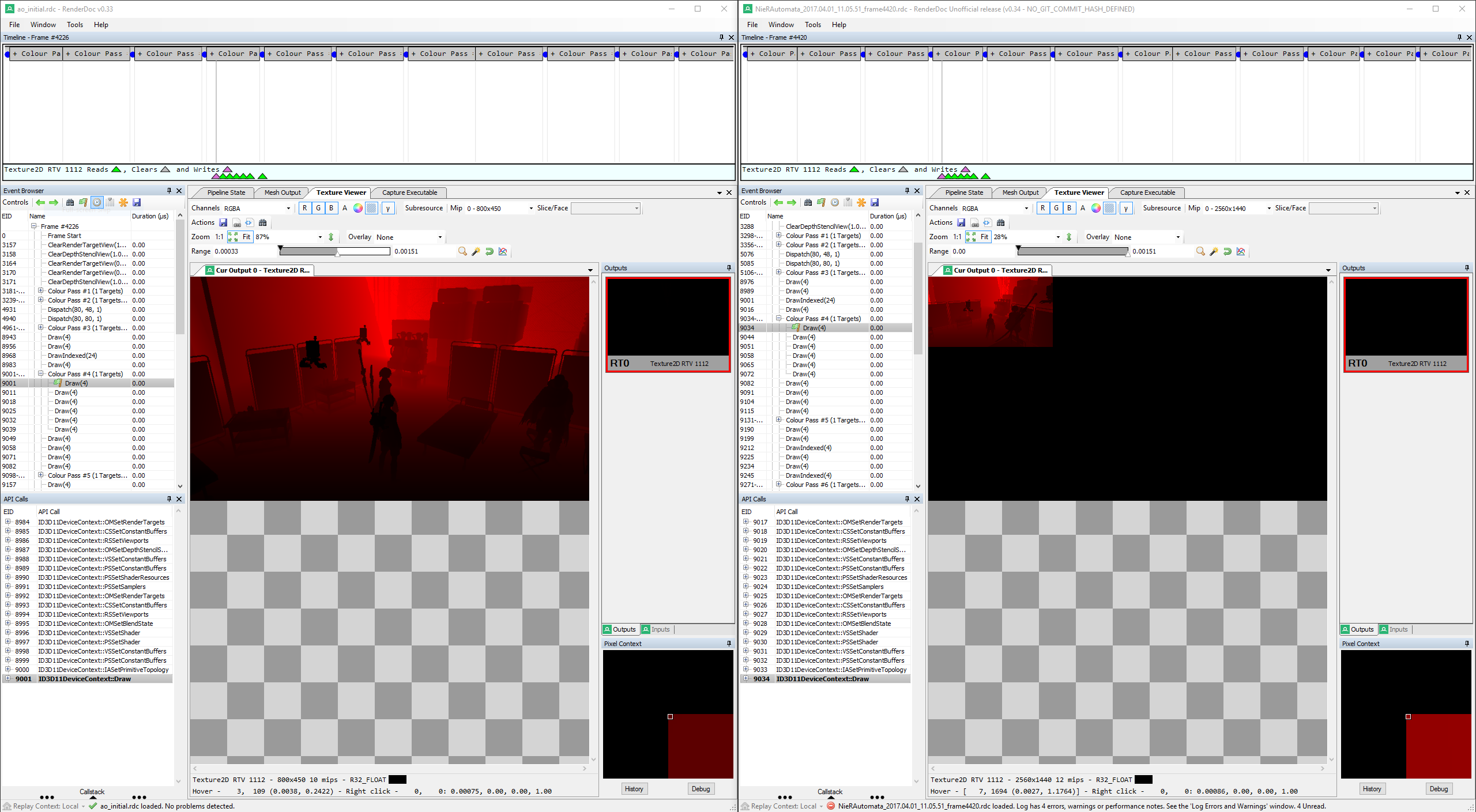Click the reset range green arrow in left viewer
1476x812 pixels.
pos(490,251)
